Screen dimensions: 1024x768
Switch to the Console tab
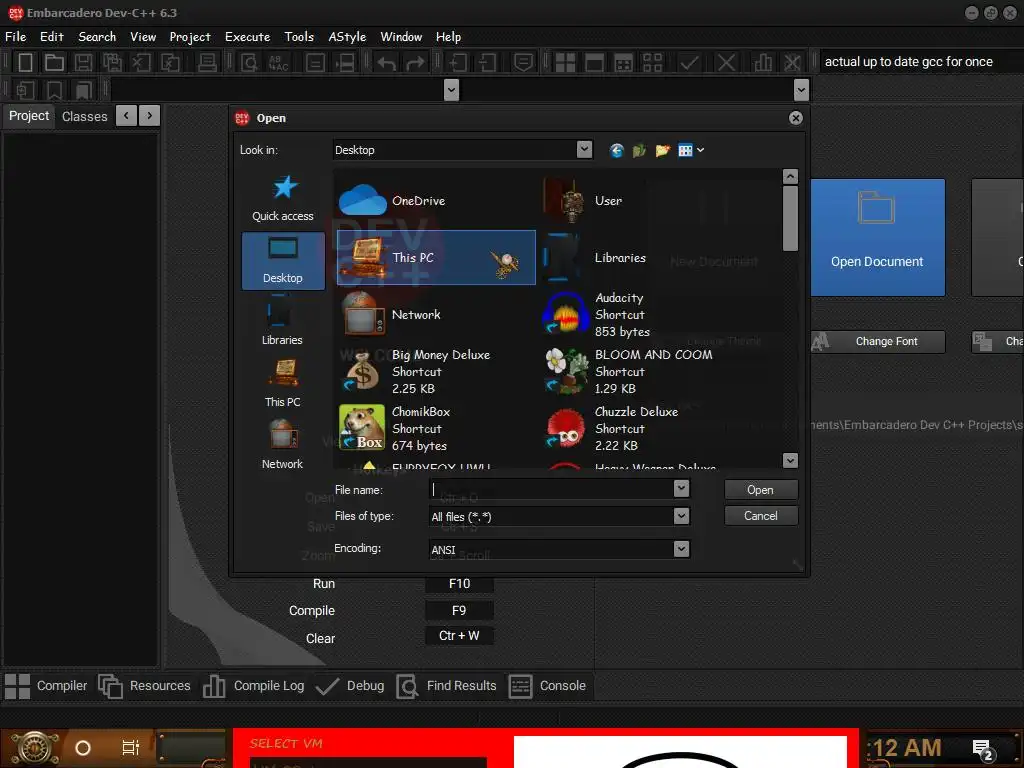[548, 686]
